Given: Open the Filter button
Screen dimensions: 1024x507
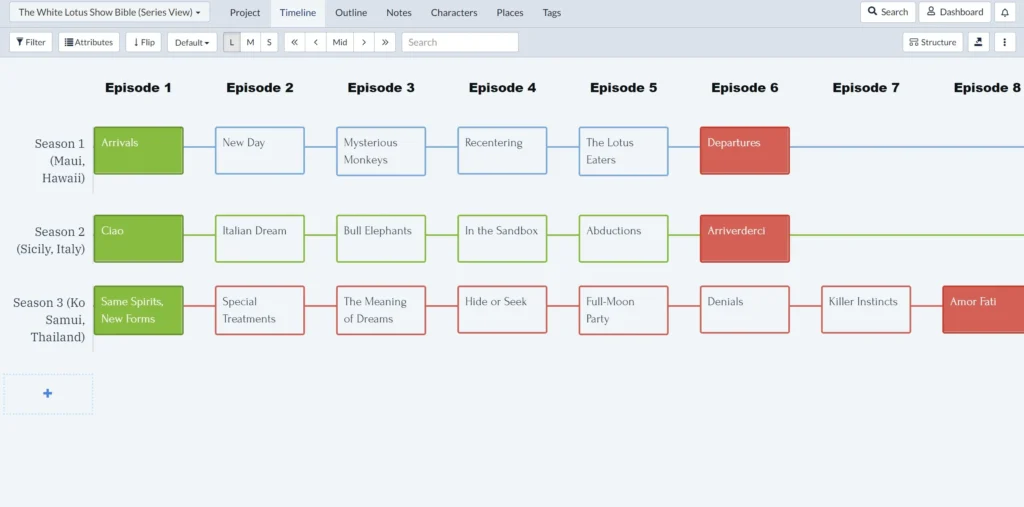Looking at the screenshot, I should [x=31, y=42].
